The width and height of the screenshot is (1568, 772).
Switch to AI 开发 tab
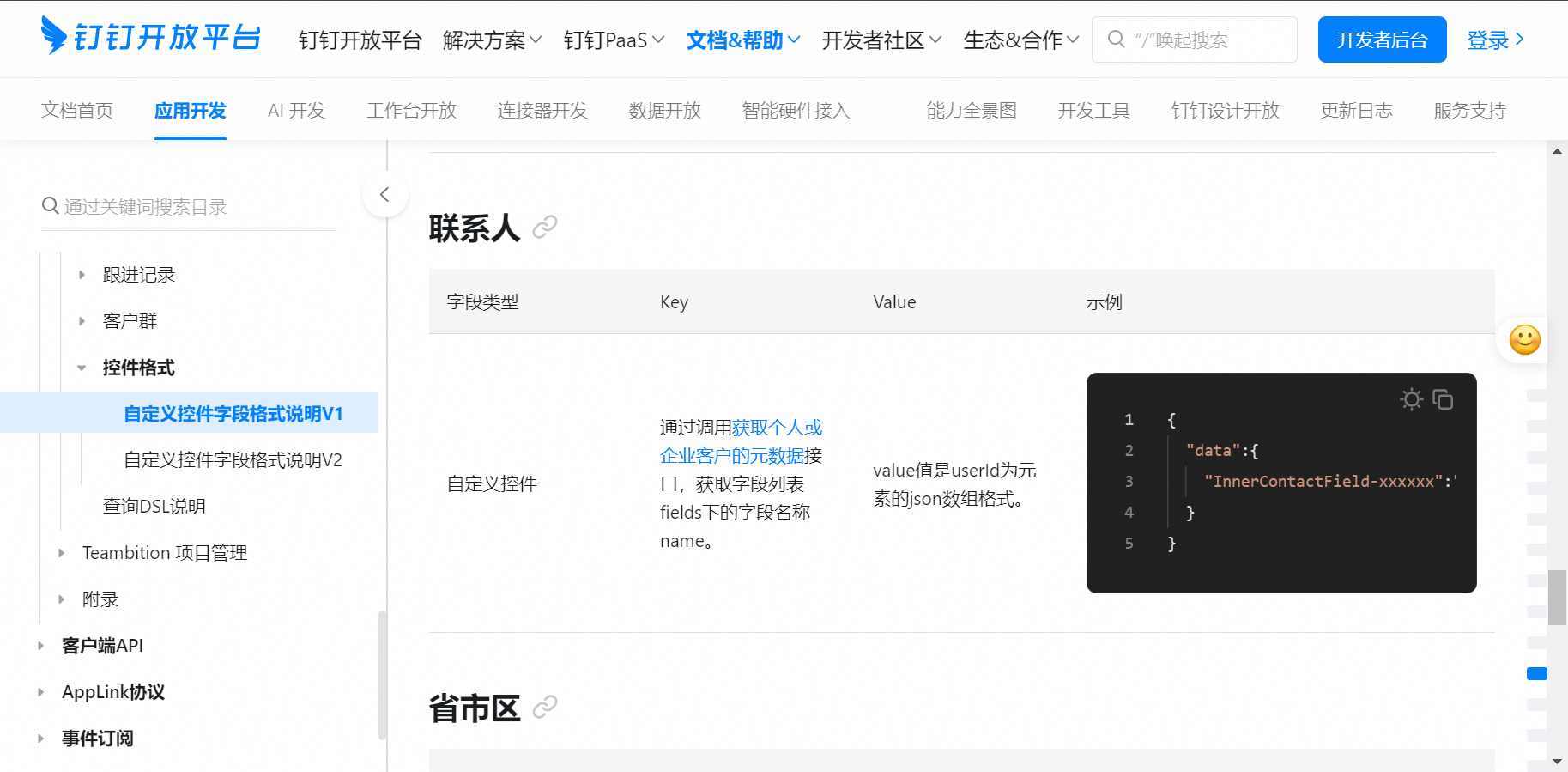296,111
